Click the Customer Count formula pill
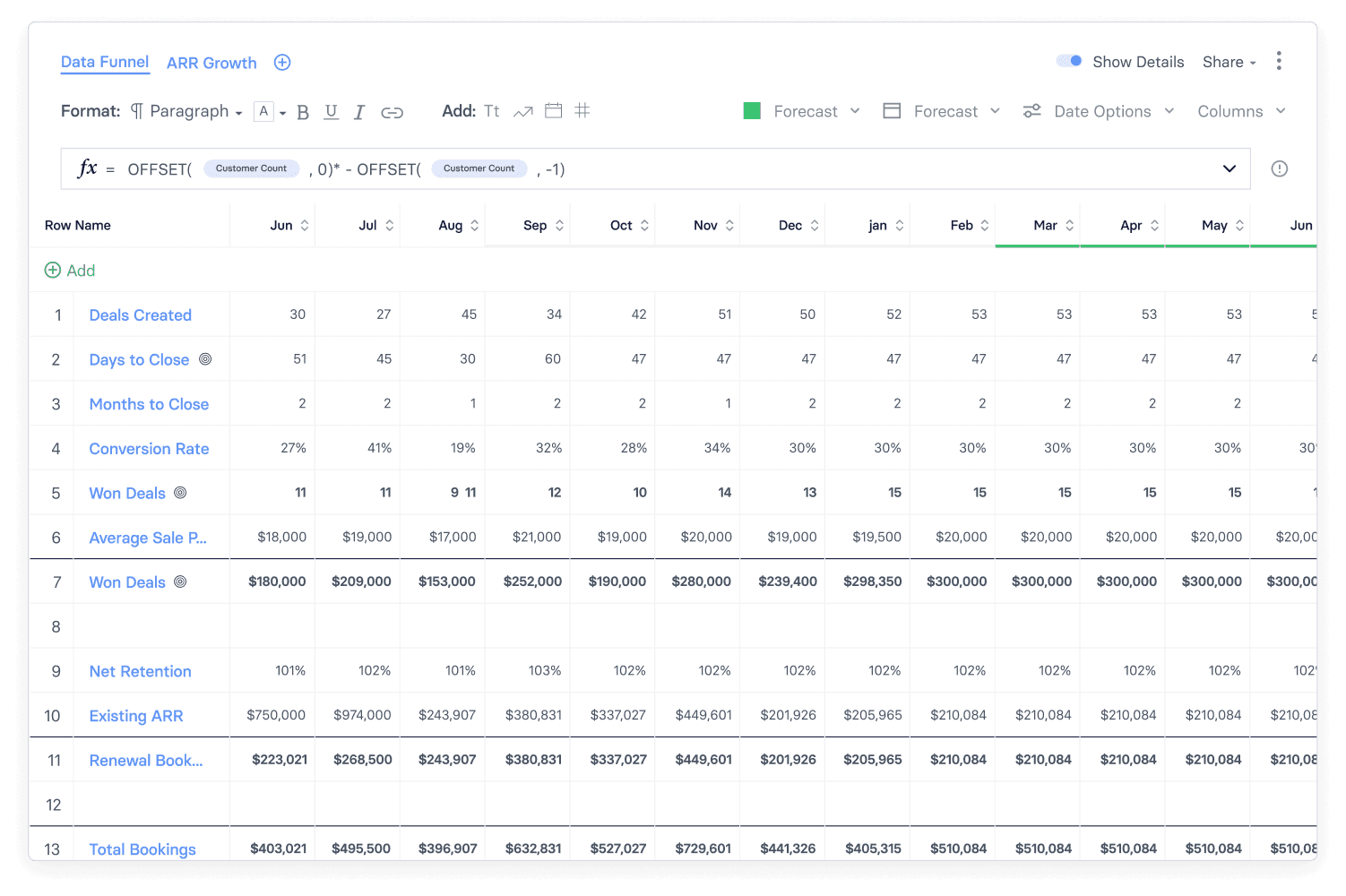The image size is (1346, 896). coord(251,168)
